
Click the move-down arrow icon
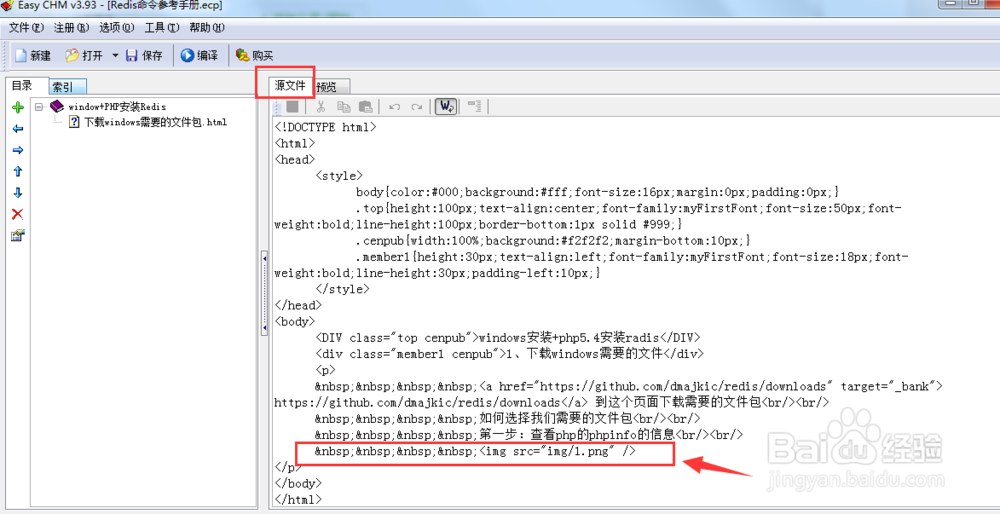18,193
